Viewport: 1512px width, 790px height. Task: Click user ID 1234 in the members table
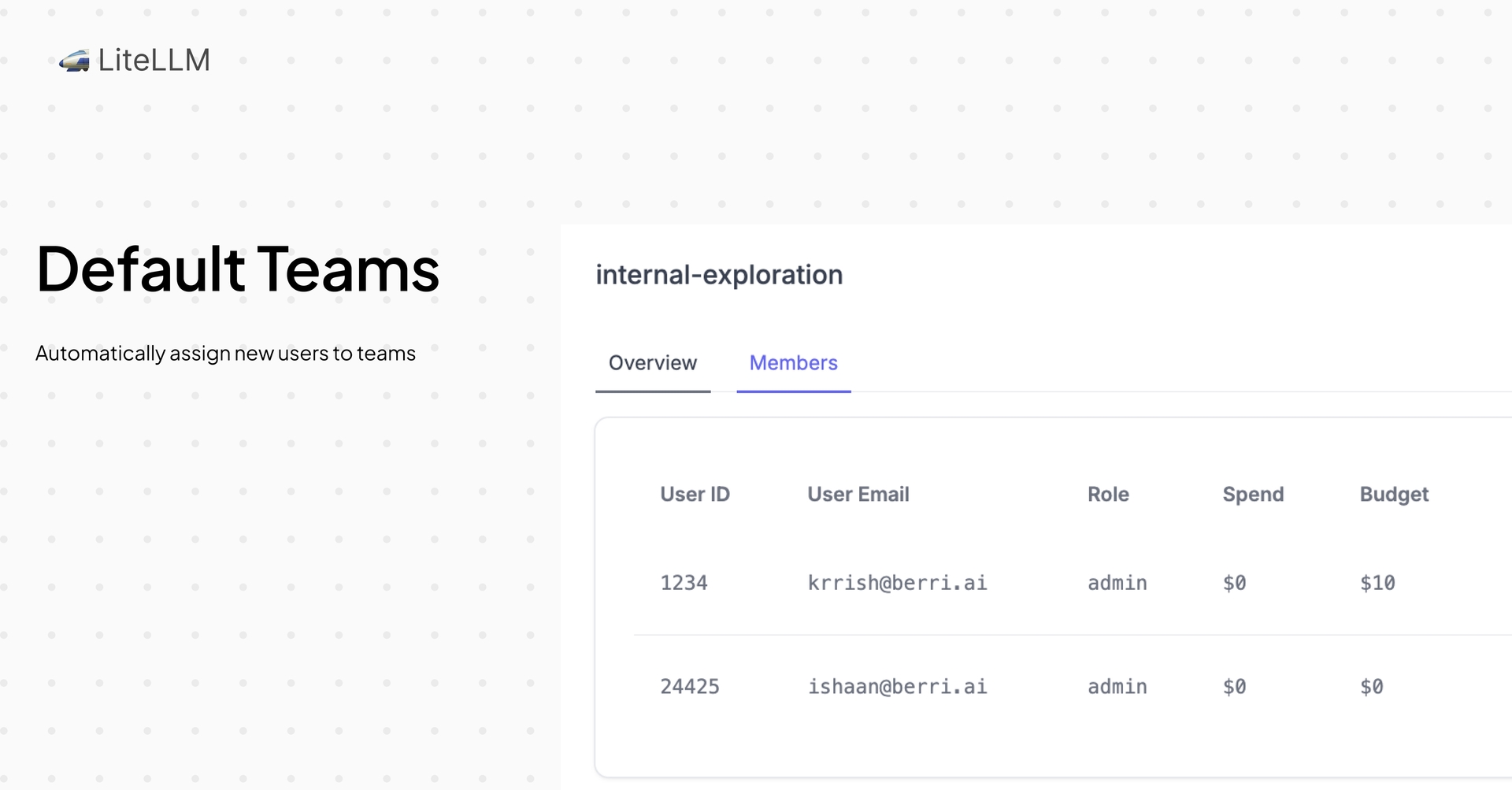pos(684,583)
